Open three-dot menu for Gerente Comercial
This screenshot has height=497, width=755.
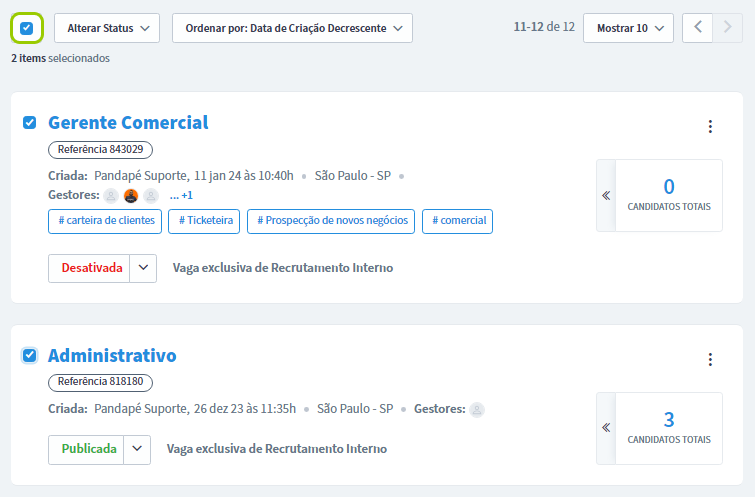(710, 127)
